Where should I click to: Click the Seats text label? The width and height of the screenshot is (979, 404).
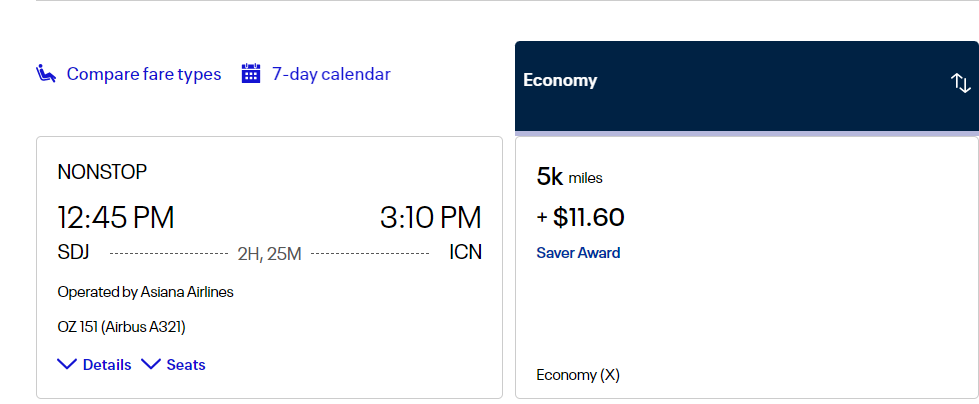185,365
